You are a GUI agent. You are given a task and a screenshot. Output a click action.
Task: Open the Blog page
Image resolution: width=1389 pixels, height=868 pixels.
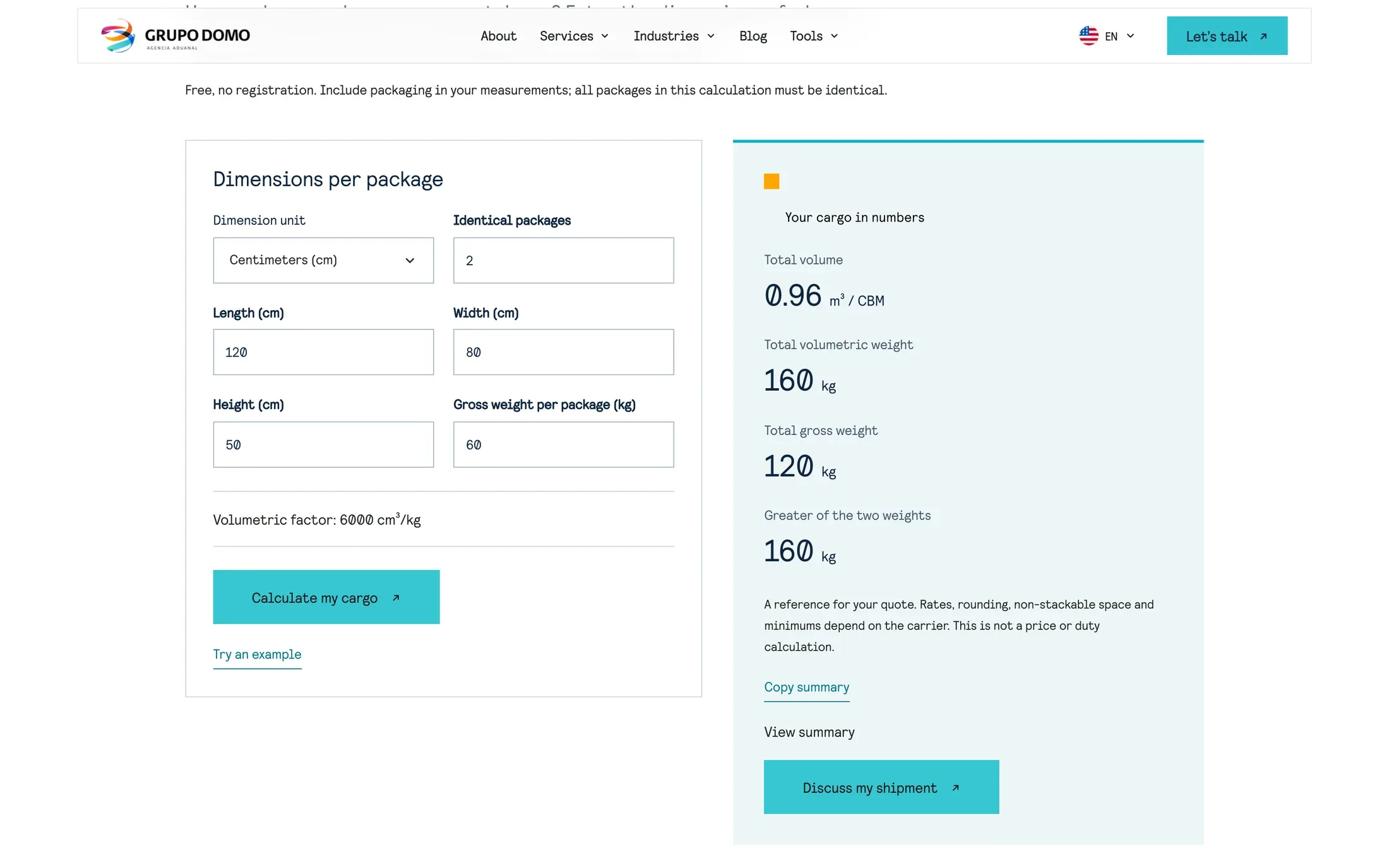(x=753, y=36)
